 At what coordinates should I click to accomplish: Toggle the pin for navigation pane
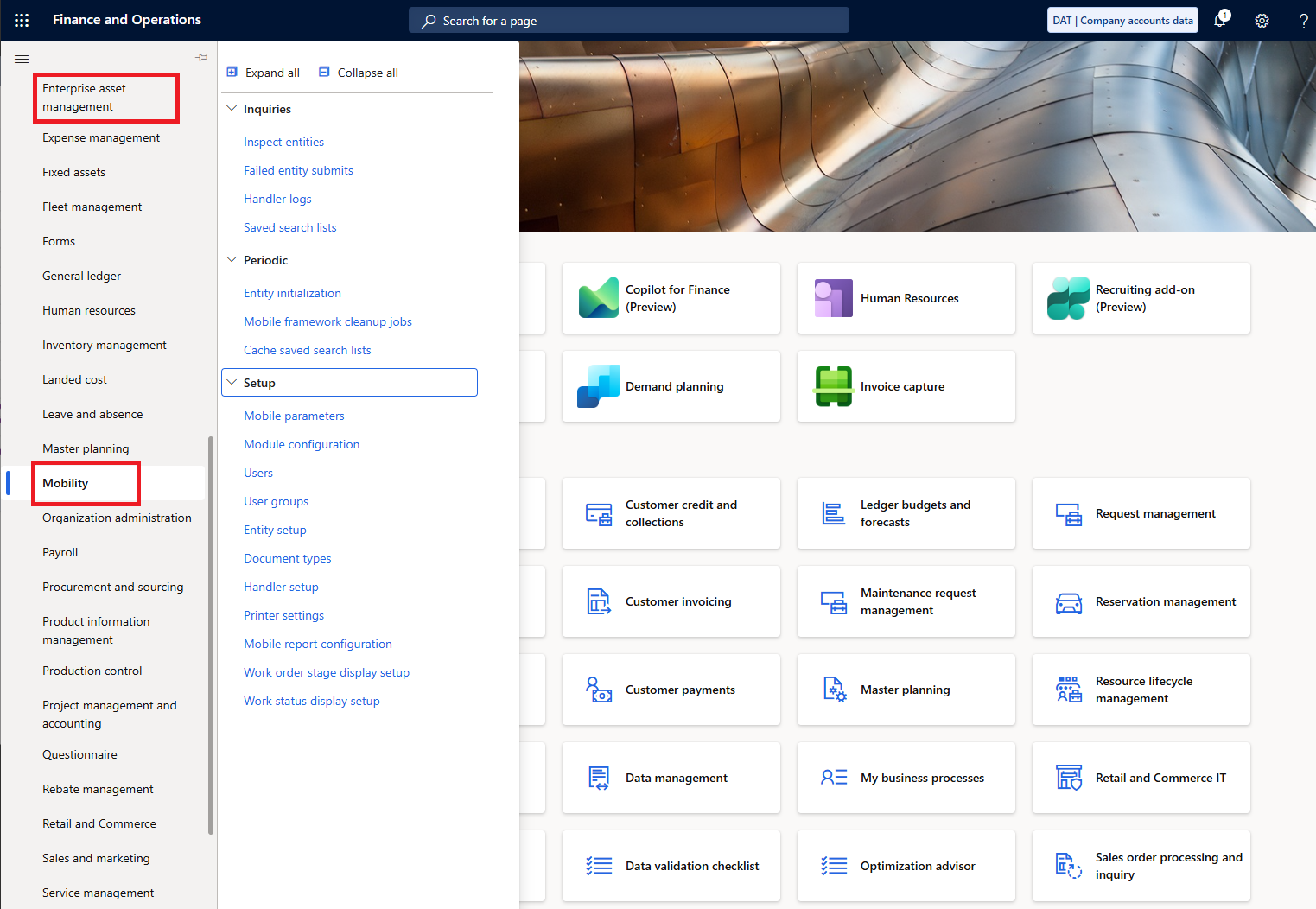coord(201,58)
